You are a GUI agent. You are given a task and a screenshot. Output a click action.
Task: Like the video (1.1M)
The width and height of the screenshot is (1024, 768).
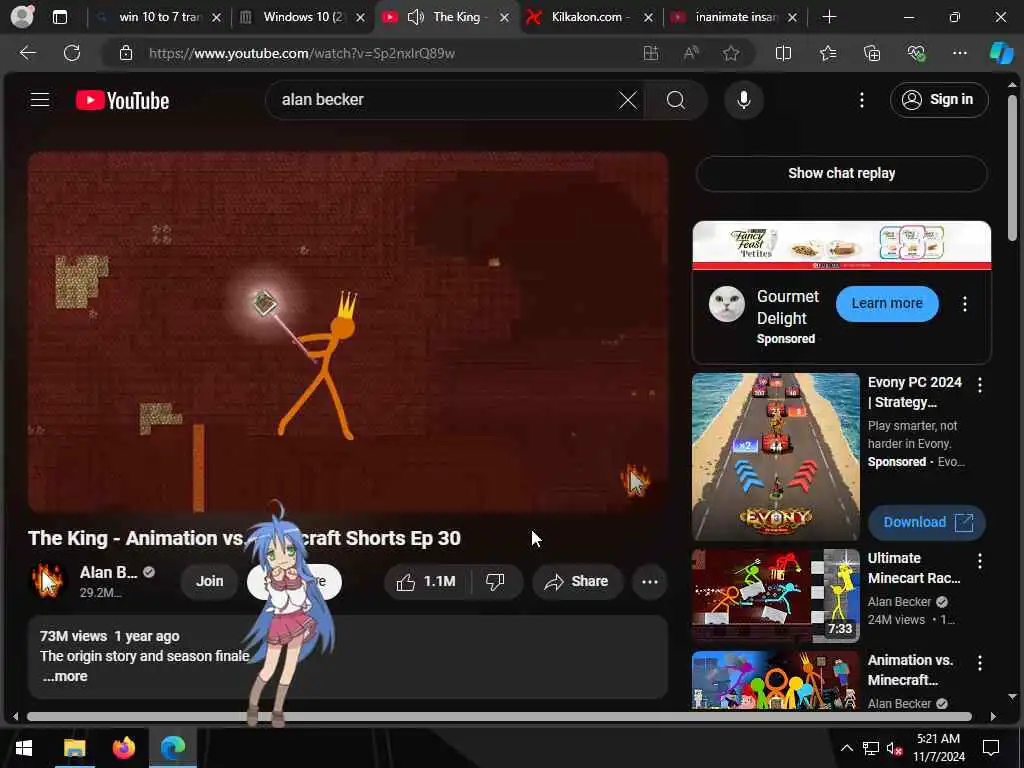[427, 581]
